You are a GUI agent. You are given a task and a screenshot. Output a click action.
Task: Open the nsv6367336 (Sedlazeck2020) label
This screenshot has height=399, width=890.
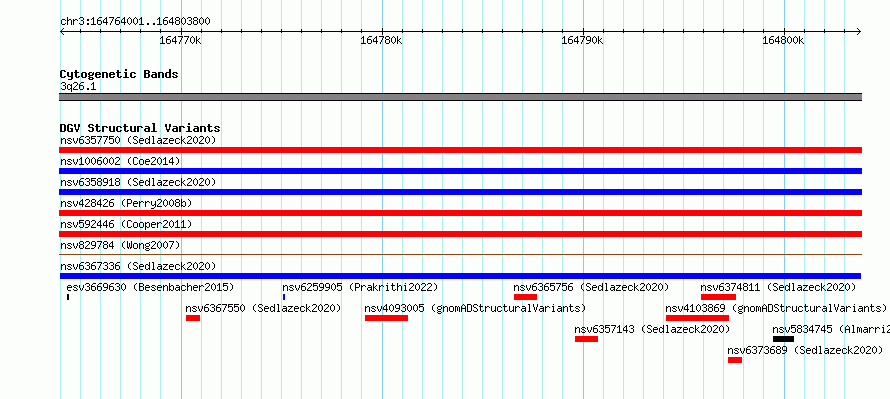click(x=138, y=266)
